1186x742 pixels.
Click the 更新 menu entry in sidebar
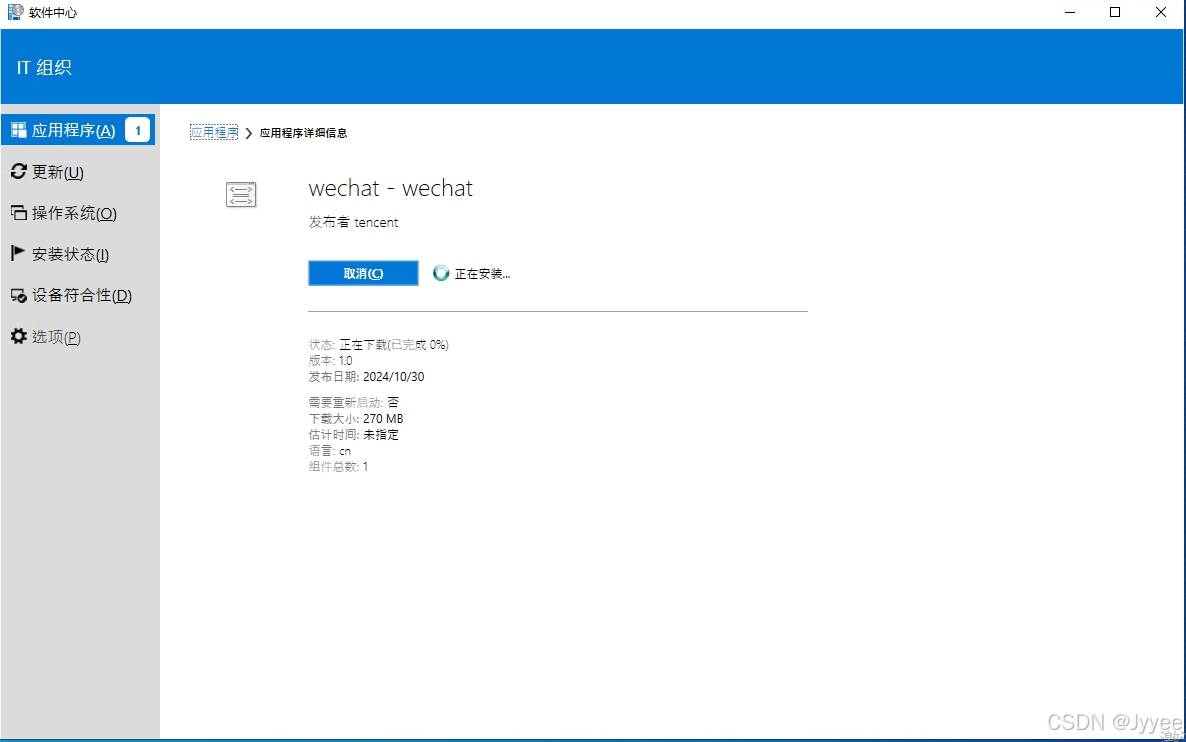click(55, 171)
